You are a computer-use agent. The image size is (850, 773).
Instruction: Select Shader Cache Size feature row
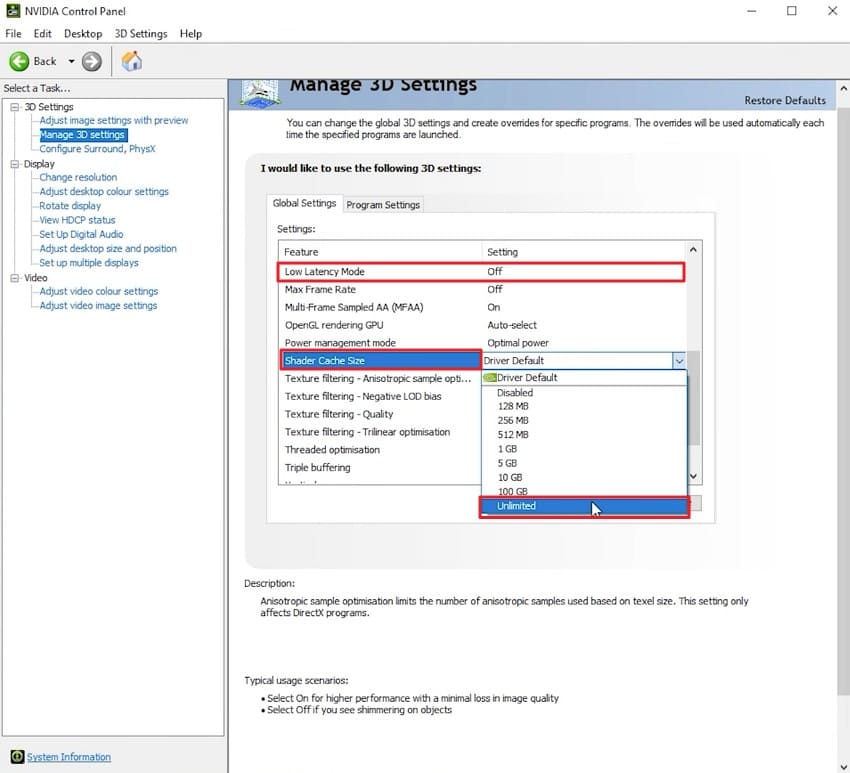coord(381,360)
